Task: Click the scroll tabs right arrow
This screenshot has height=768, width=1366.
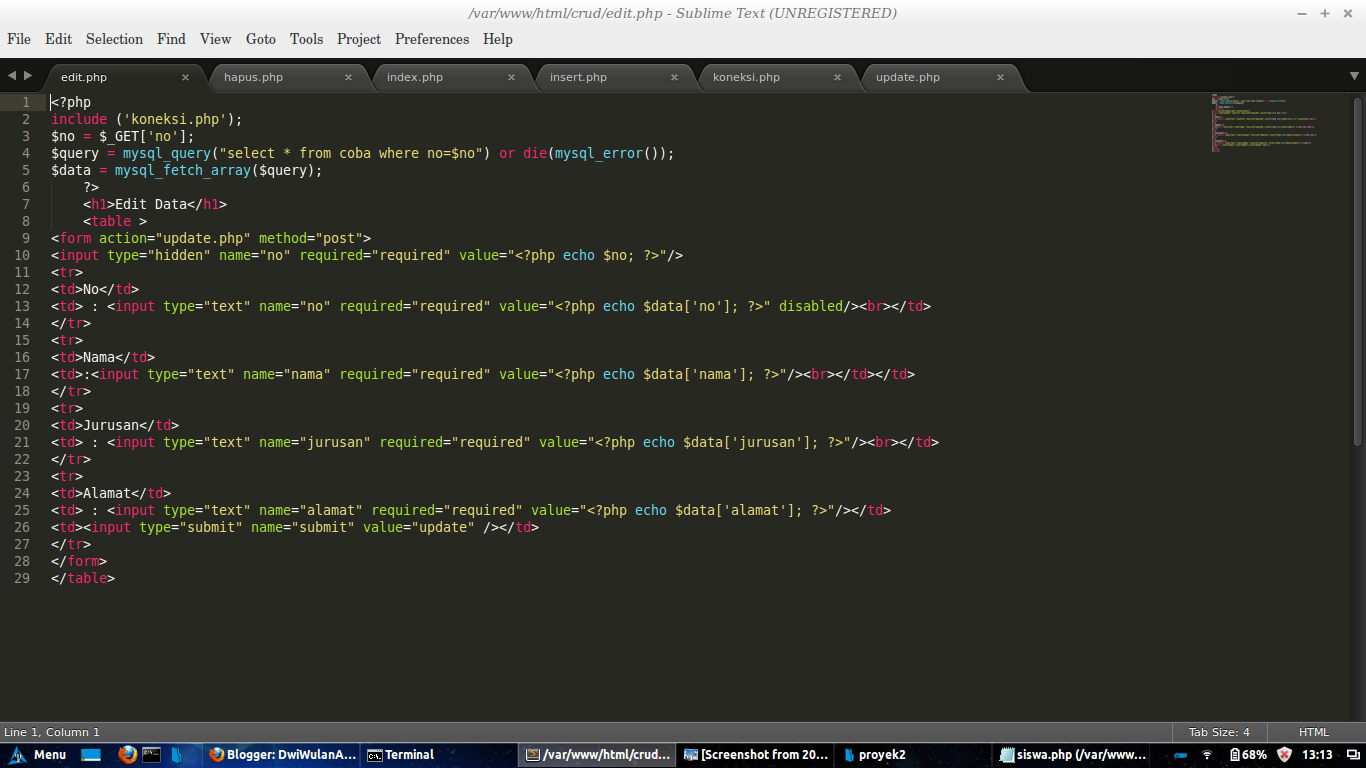Action: 29,76
